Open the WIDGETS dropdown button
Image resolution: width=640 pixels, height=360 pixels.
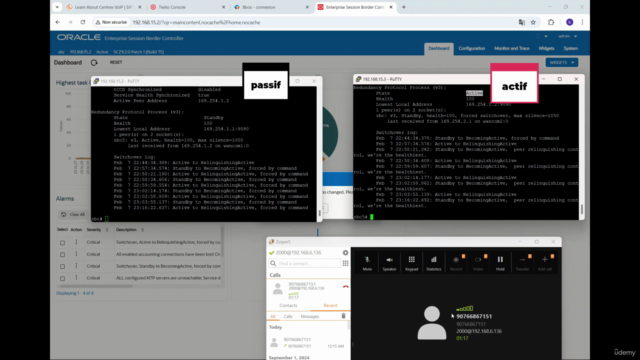click(x=562, y=62)
